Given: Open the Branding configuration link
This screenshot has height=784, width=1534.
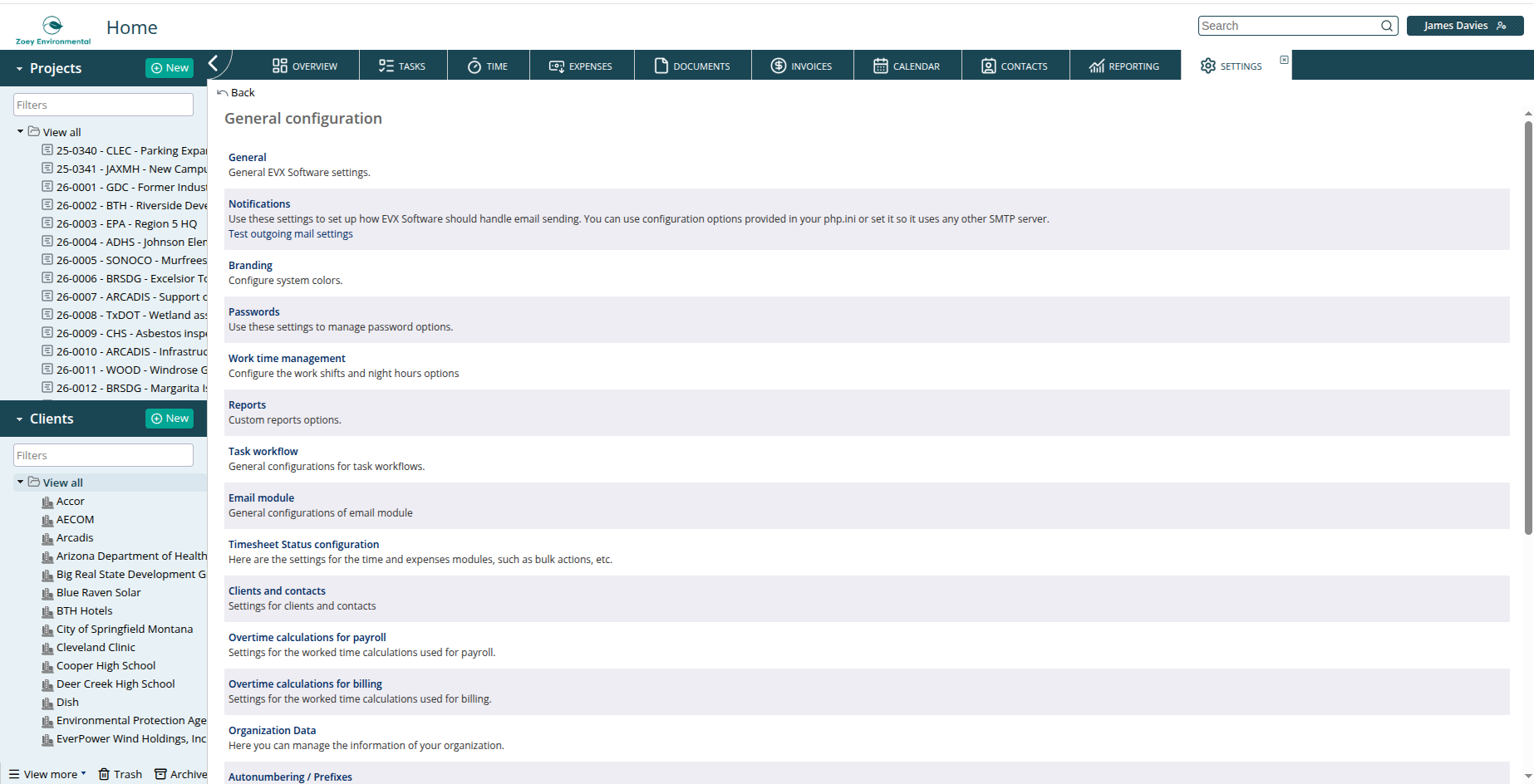Looking at the screenshot, I should [250, 266].
